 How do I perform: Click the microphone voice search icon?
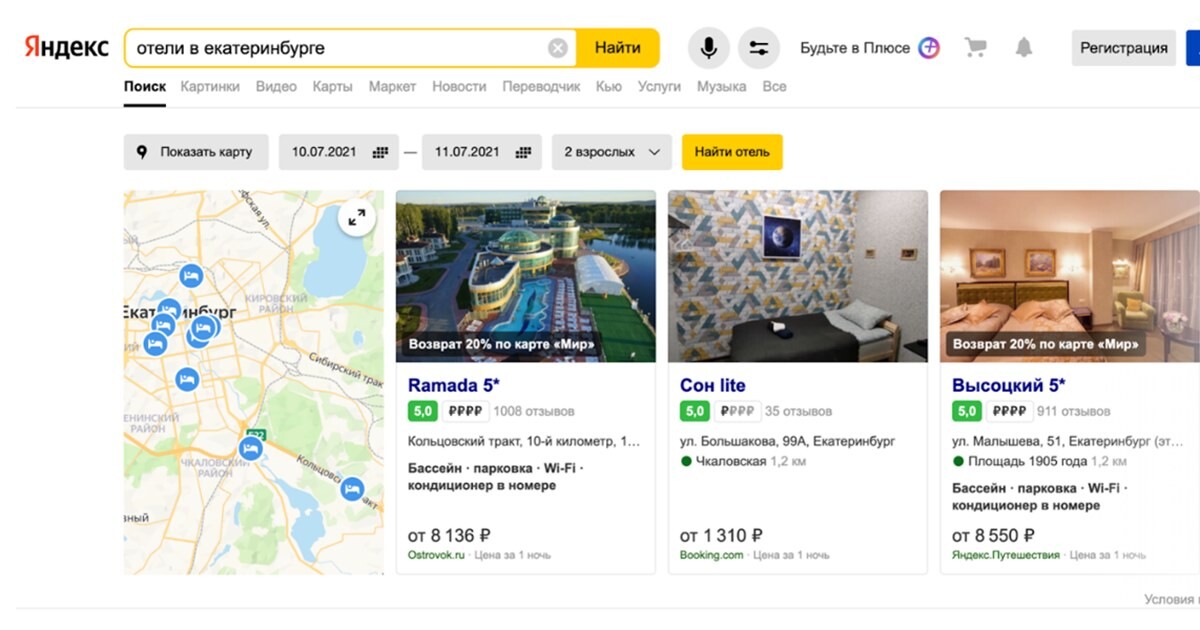[708, 48]
